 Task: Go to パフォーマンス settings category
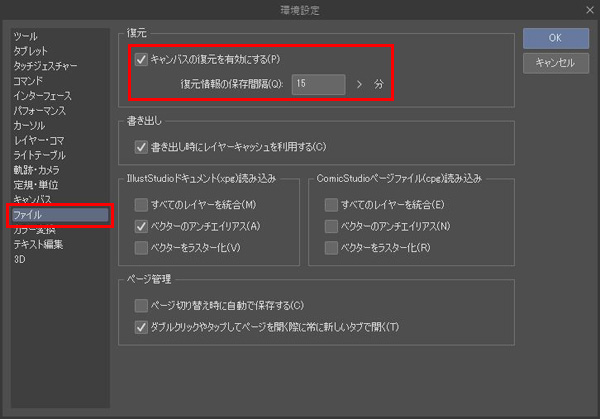[39, 110]
